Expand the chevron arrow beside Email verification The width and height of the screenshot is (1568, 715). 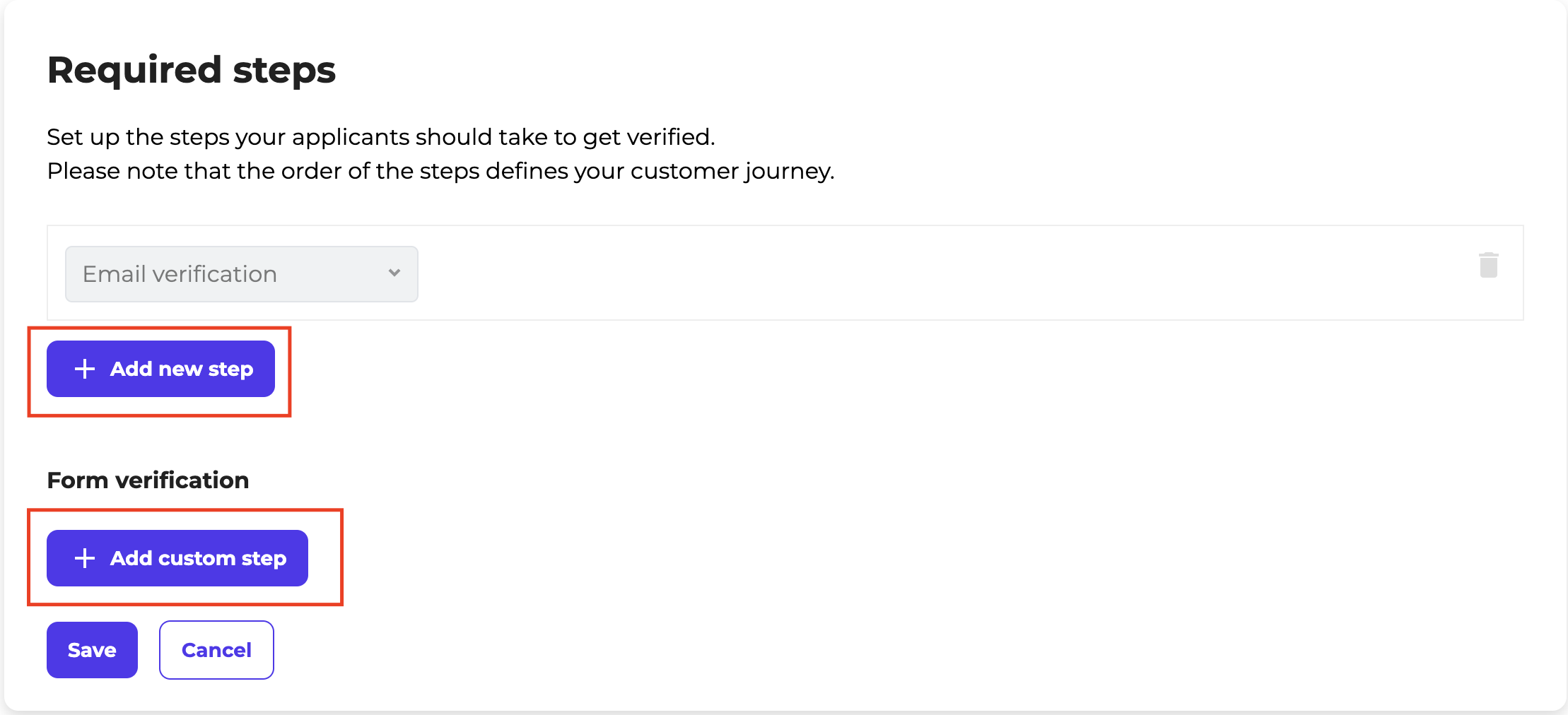tap(394, 273)
